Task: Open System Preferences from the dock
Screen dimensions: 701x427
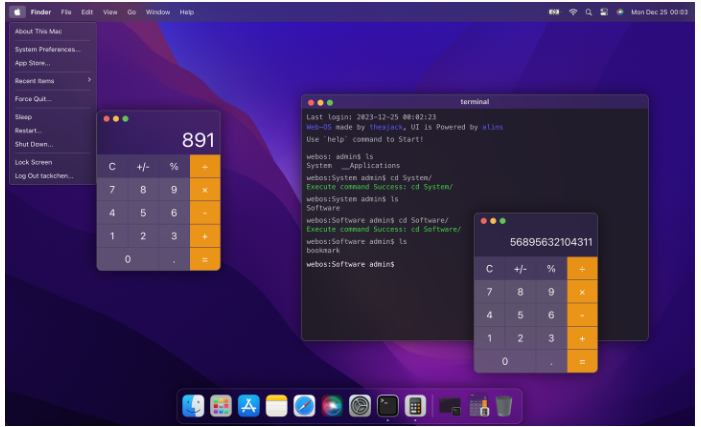Action: pos(360,405)
